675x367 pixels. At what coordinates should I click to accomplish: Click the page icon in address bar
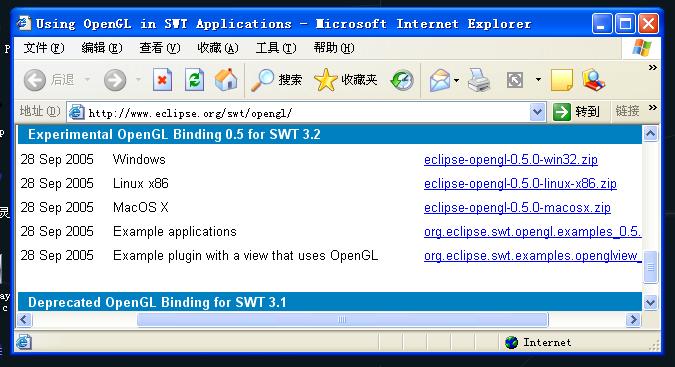coord(76,112)
